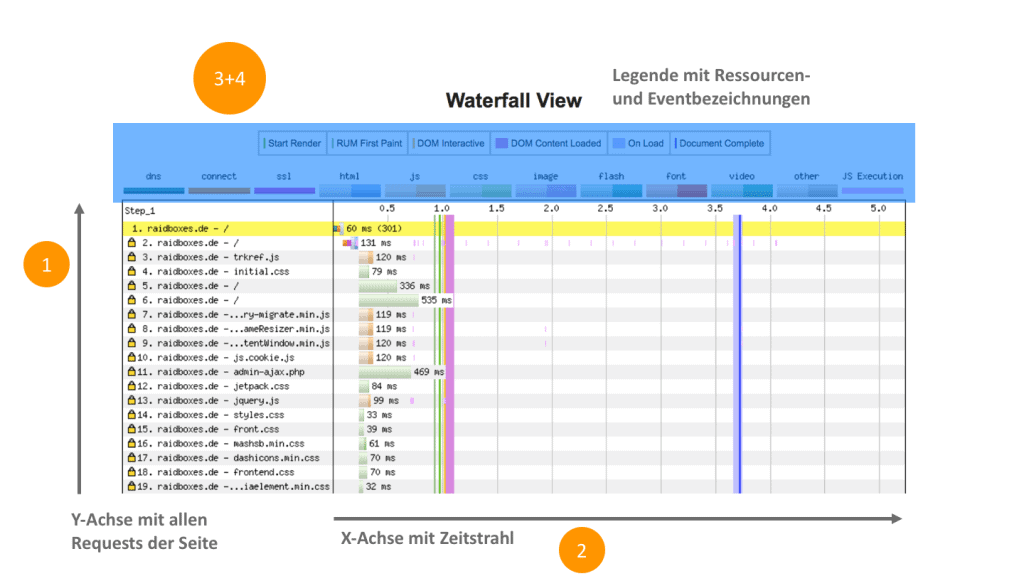Click the html color swatch in legend

click(x=349, y=191)
